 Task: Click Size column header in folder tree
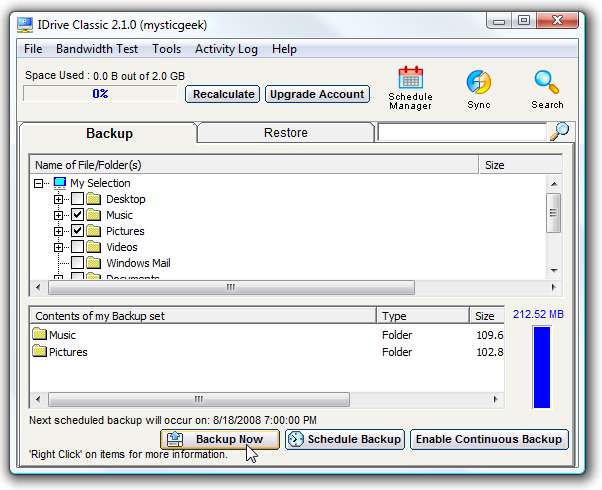(x=521, y=165)
